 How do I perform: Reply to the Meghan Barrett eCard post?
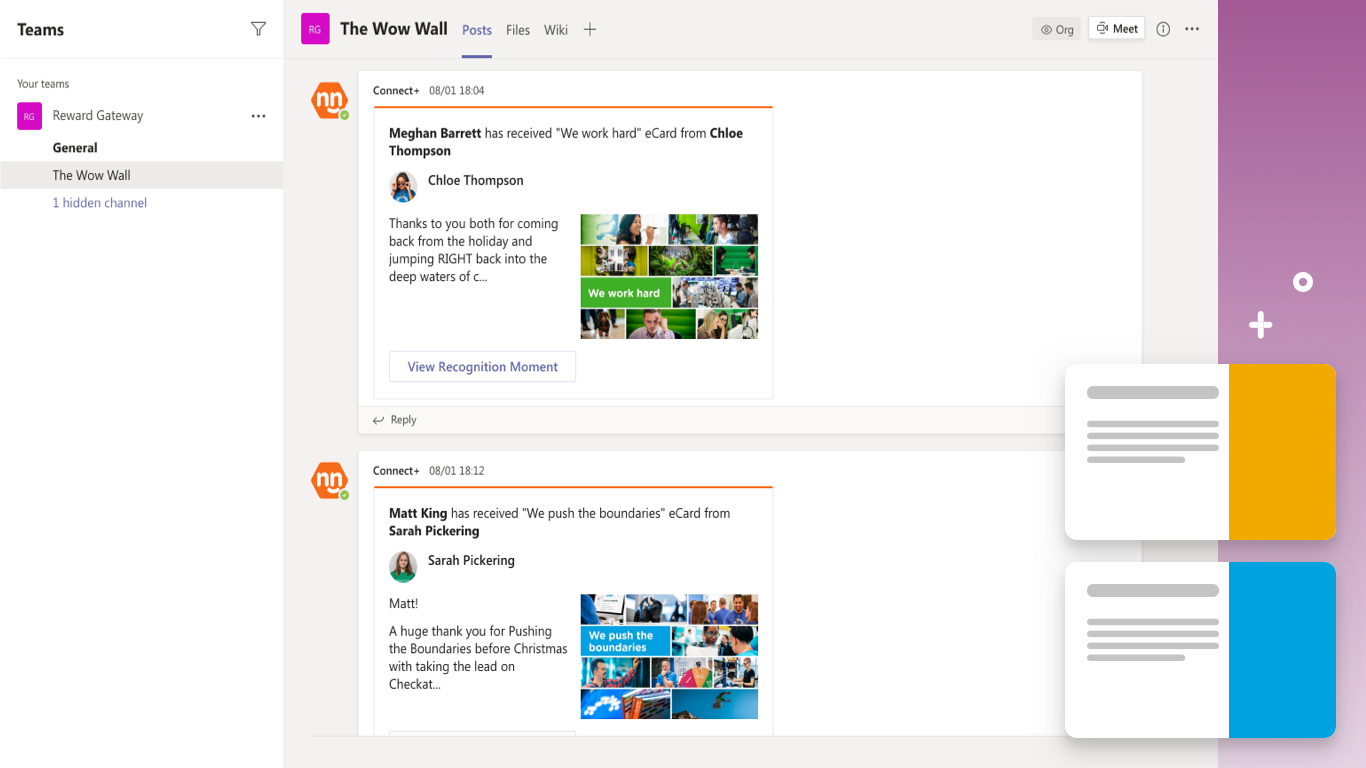pyautogui.click(x=395, y=420)
